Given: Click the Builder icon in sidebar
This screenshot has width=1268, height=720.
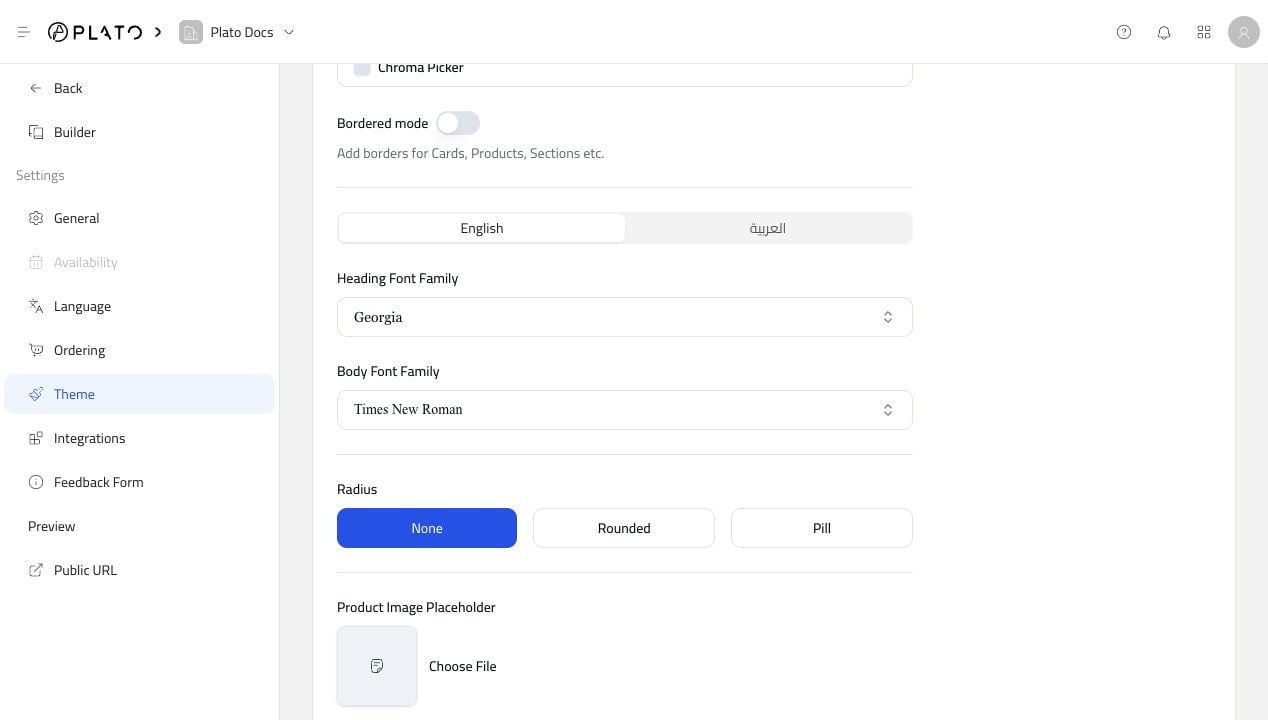Looking at the screenshot, I should pyautogui.click(x=36, y=132).
